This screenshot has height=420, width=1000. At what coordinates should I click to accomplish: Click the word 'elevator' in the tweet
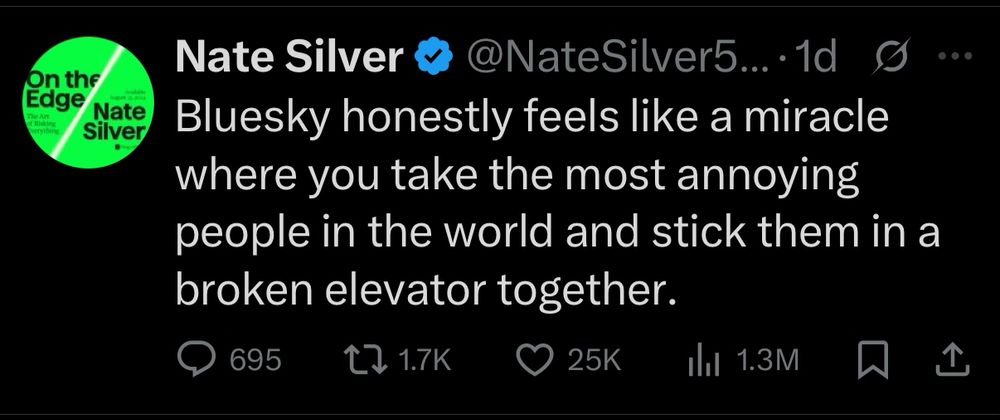point(411,290)
